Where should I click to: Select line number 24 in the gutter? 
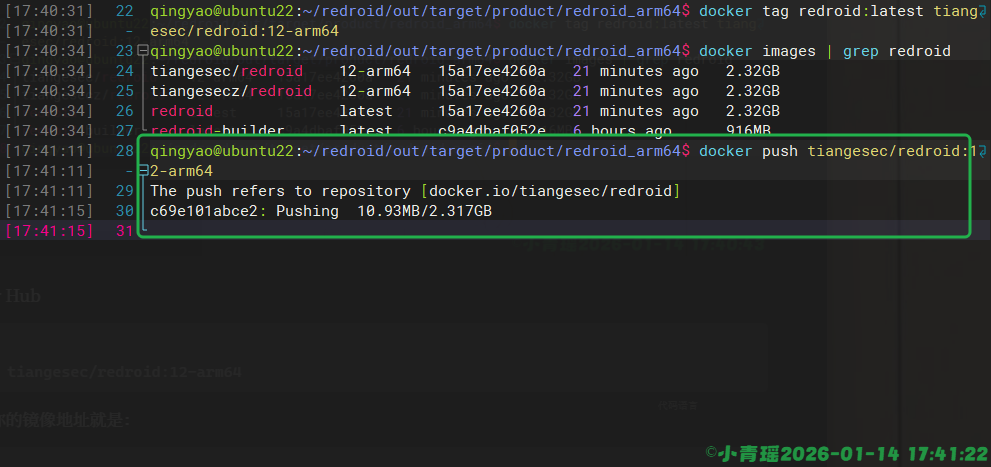coord(124,71)
